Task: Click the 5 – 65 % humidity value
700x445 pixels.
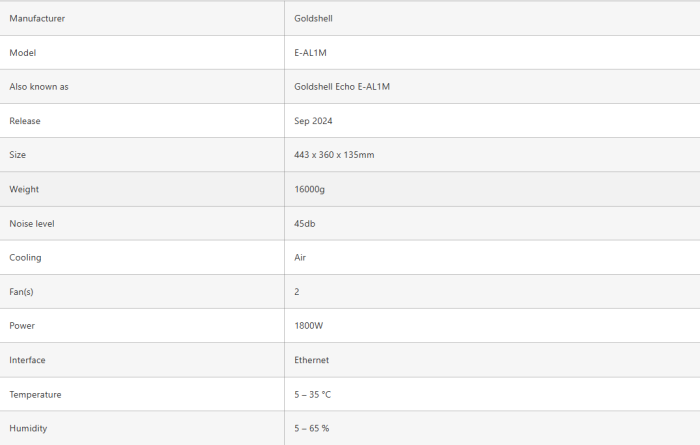Action: coord(311,428)
